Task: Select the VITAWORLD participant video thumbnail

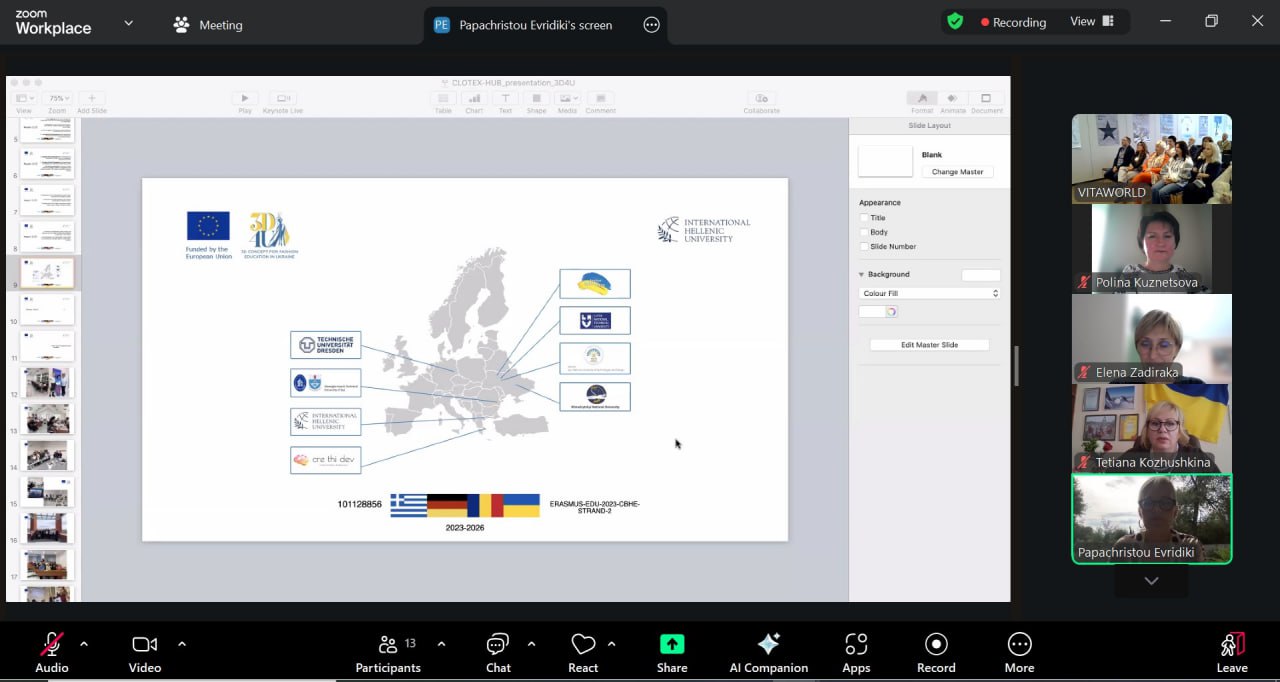Action: (1151, 158)
